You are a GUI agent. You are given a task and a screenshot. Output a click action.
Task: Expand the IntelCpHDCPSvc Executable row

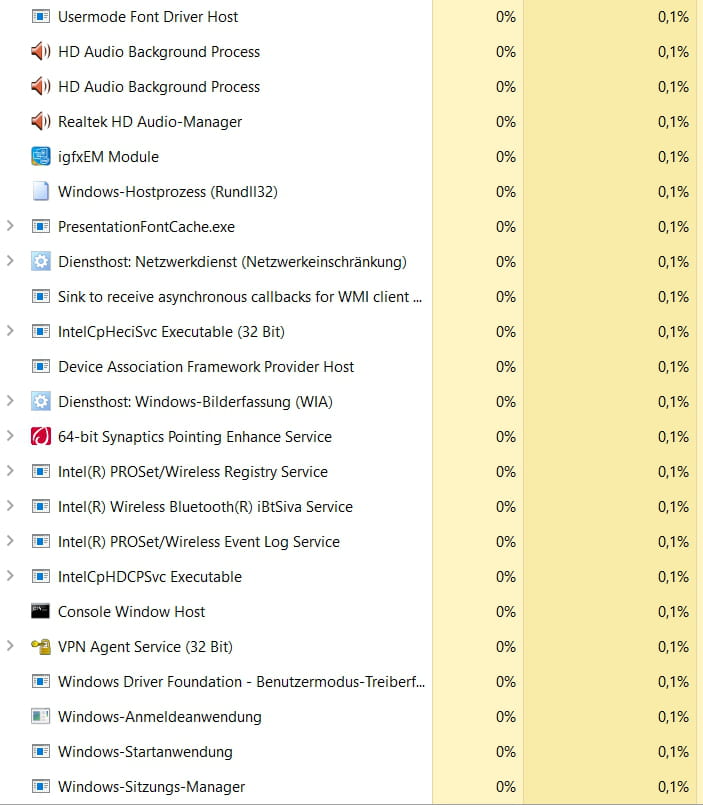tap(10, 576)
